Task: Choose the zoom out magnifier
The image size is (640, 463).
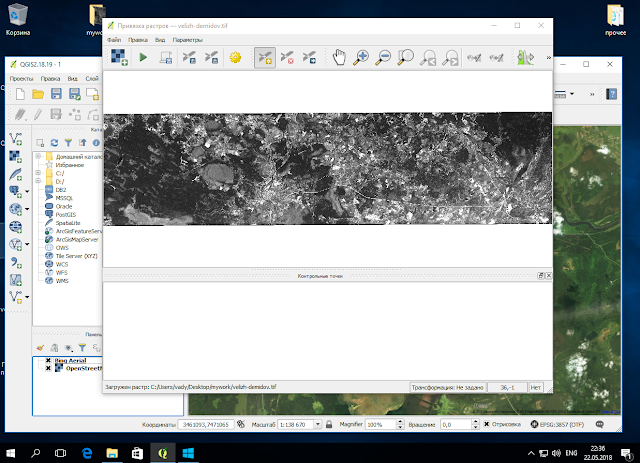Action: click(383, 57)
